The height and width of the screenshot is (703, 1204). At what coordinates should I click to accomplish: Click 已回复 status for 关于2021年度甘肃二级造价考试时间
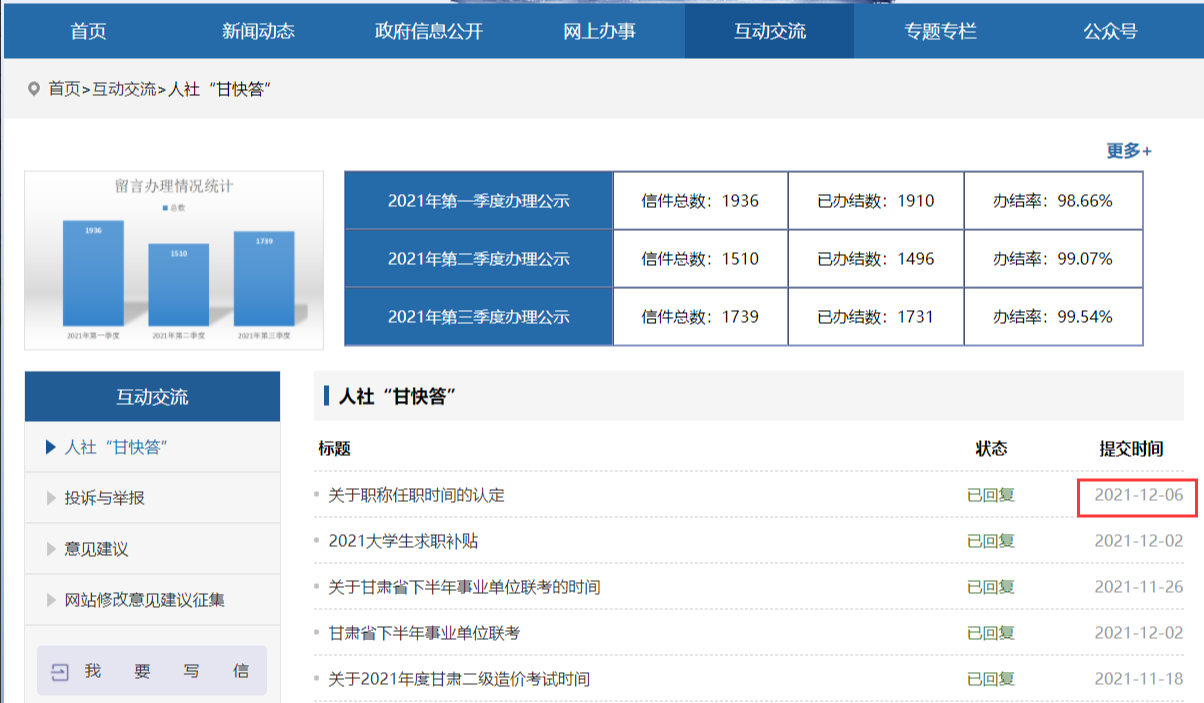coord(991,679)
